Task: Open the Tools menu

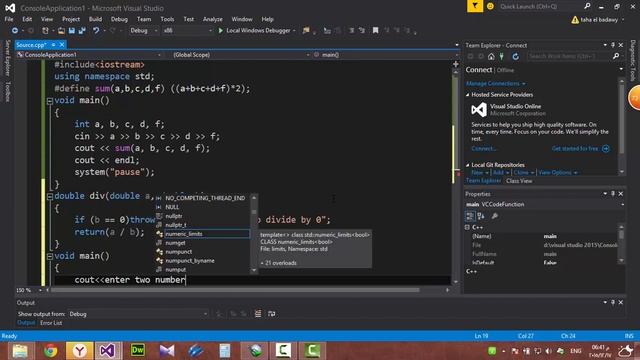Action: point(167,19)
